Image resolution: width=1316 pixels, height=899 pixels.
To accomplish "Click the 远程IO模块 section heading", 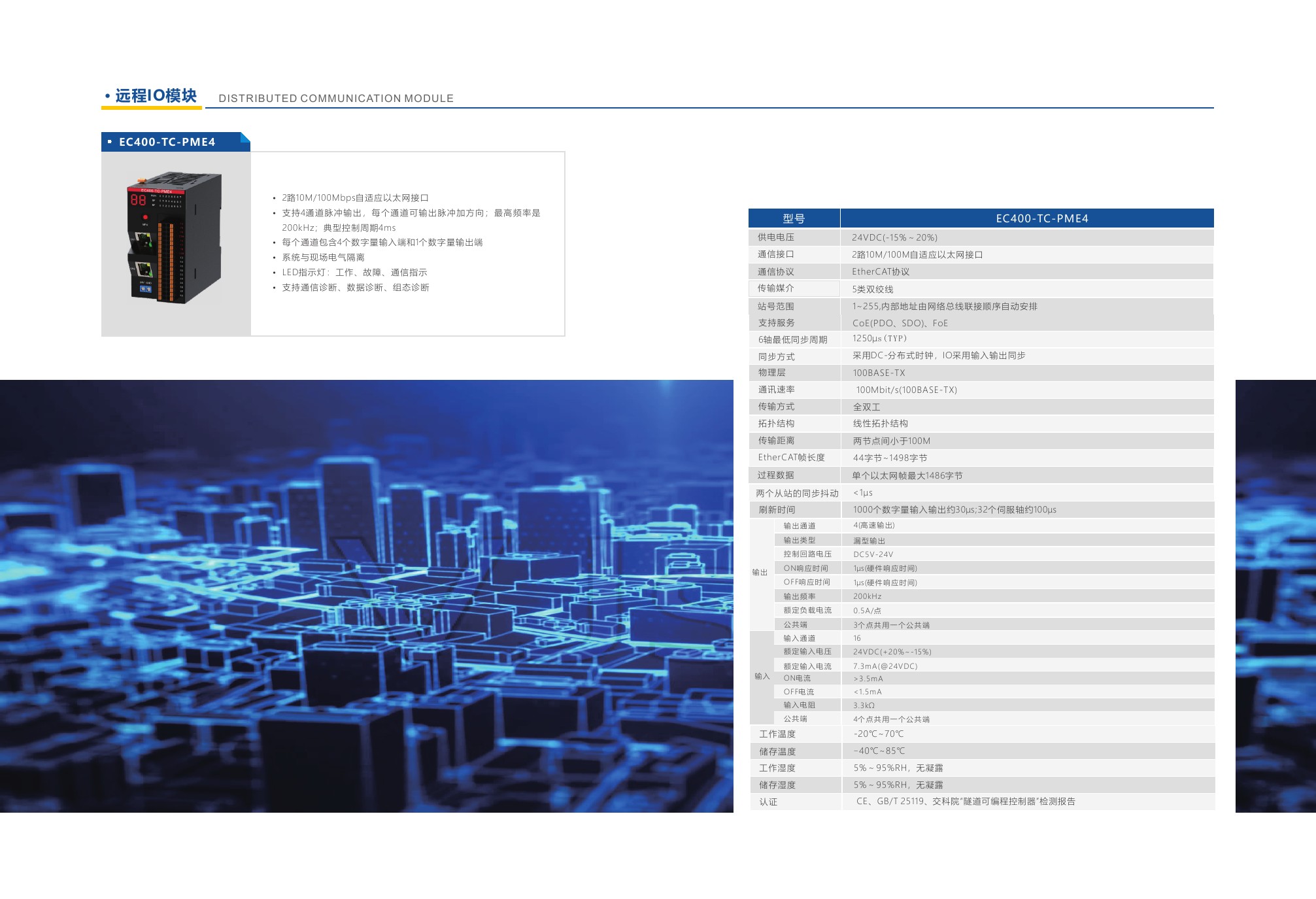I will 156,96.
